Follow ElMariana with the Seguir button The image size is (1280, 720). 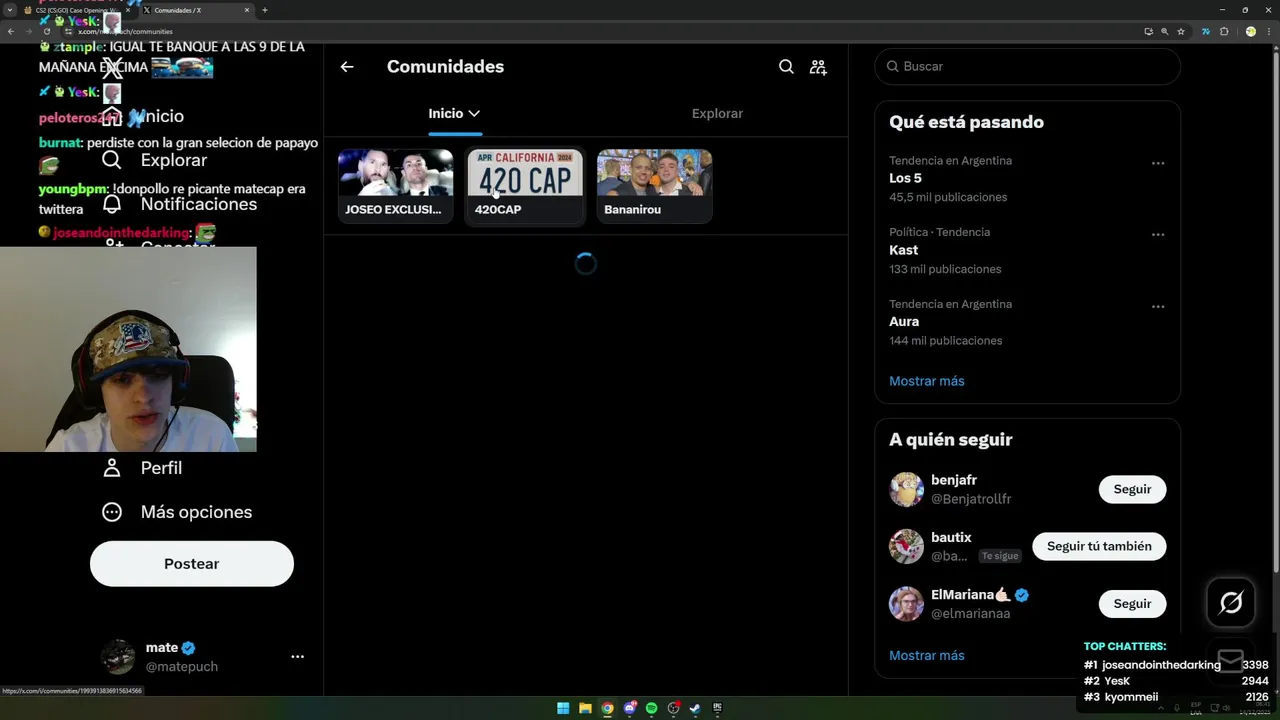click(x=1132, y=604)
